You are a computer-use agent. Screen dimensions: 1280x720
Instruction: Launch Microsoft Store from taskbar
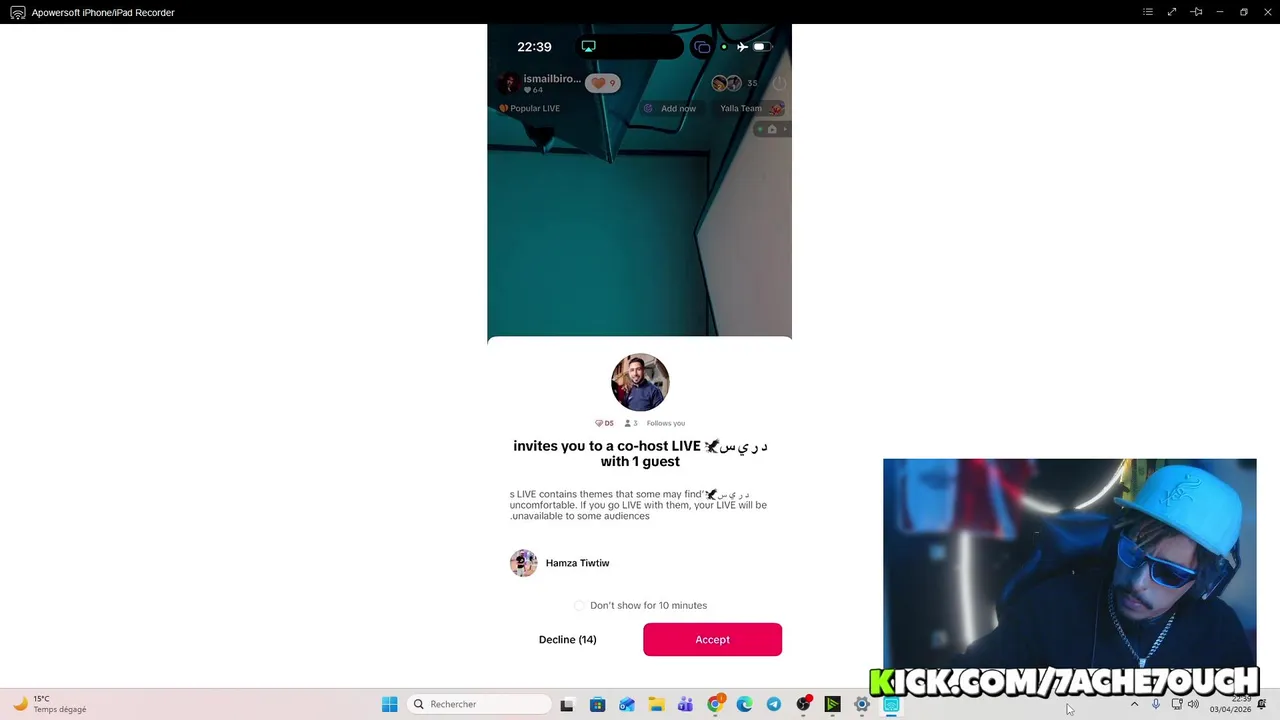(x=597, y=704)
